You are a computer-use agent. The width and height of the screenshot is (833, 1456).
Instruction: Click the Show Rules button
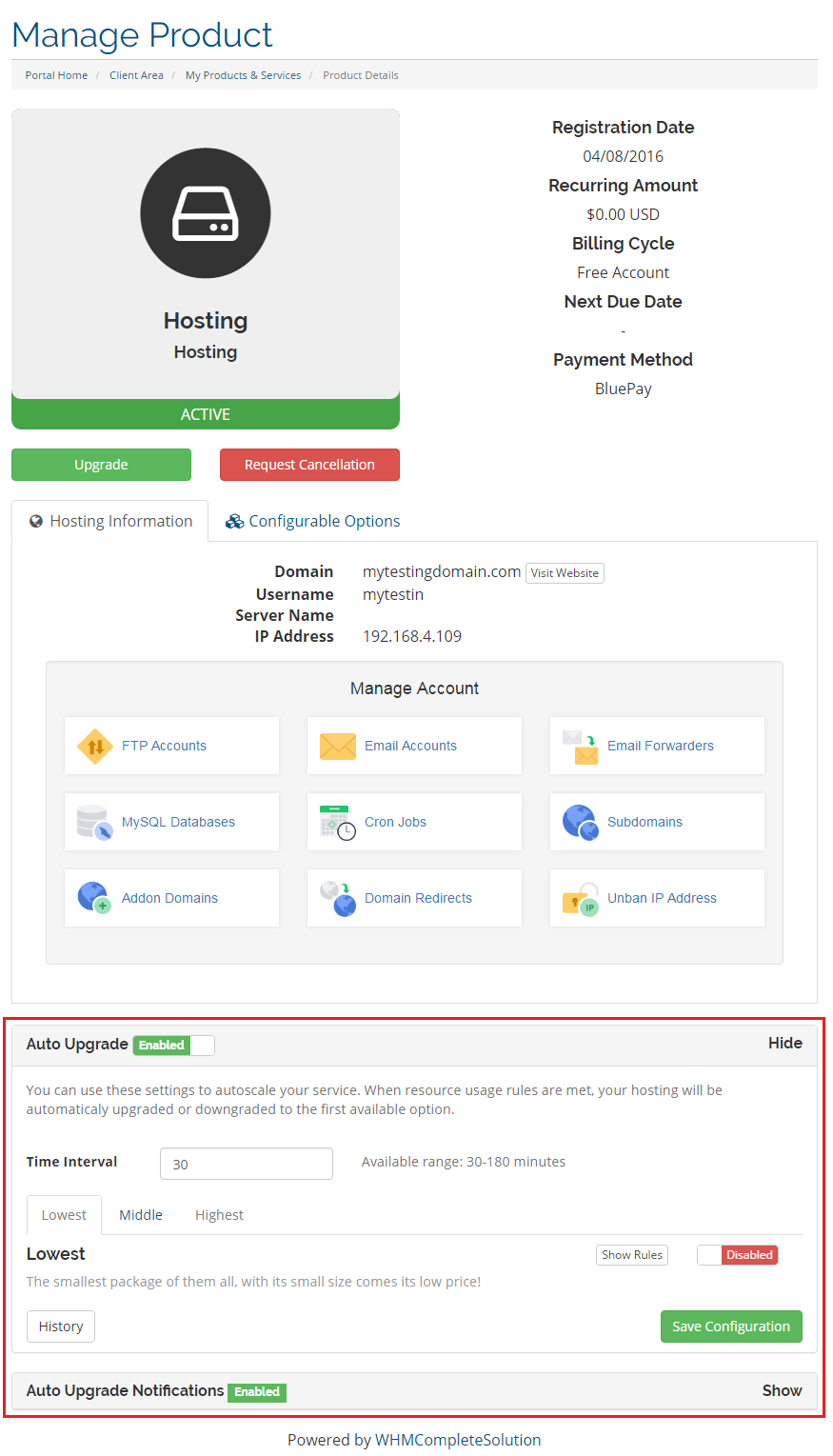click(632, 1255)
